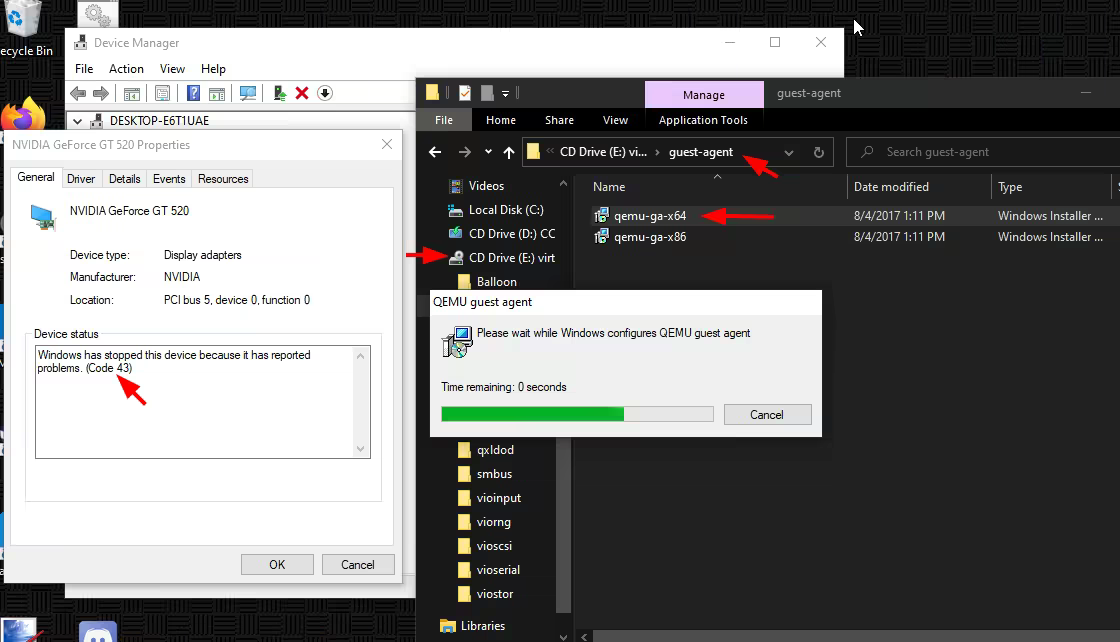
Task: Close the NVIDIA GeForce GT 520 Properties dialog
Action: click(x=387, y=144)
